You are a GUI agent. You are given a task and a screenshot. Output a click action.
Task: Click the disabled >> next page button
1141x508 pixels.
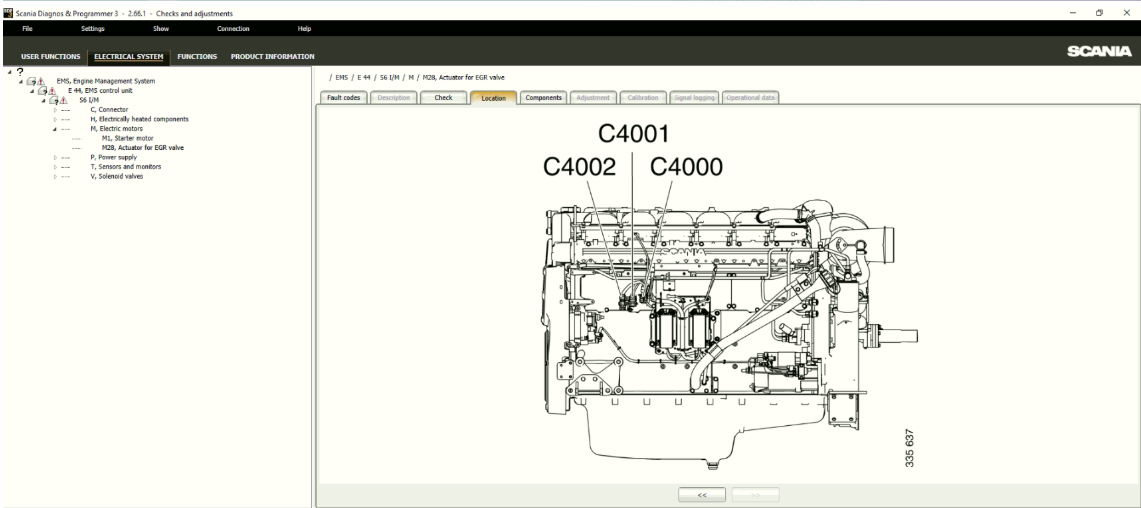point(755,495)
